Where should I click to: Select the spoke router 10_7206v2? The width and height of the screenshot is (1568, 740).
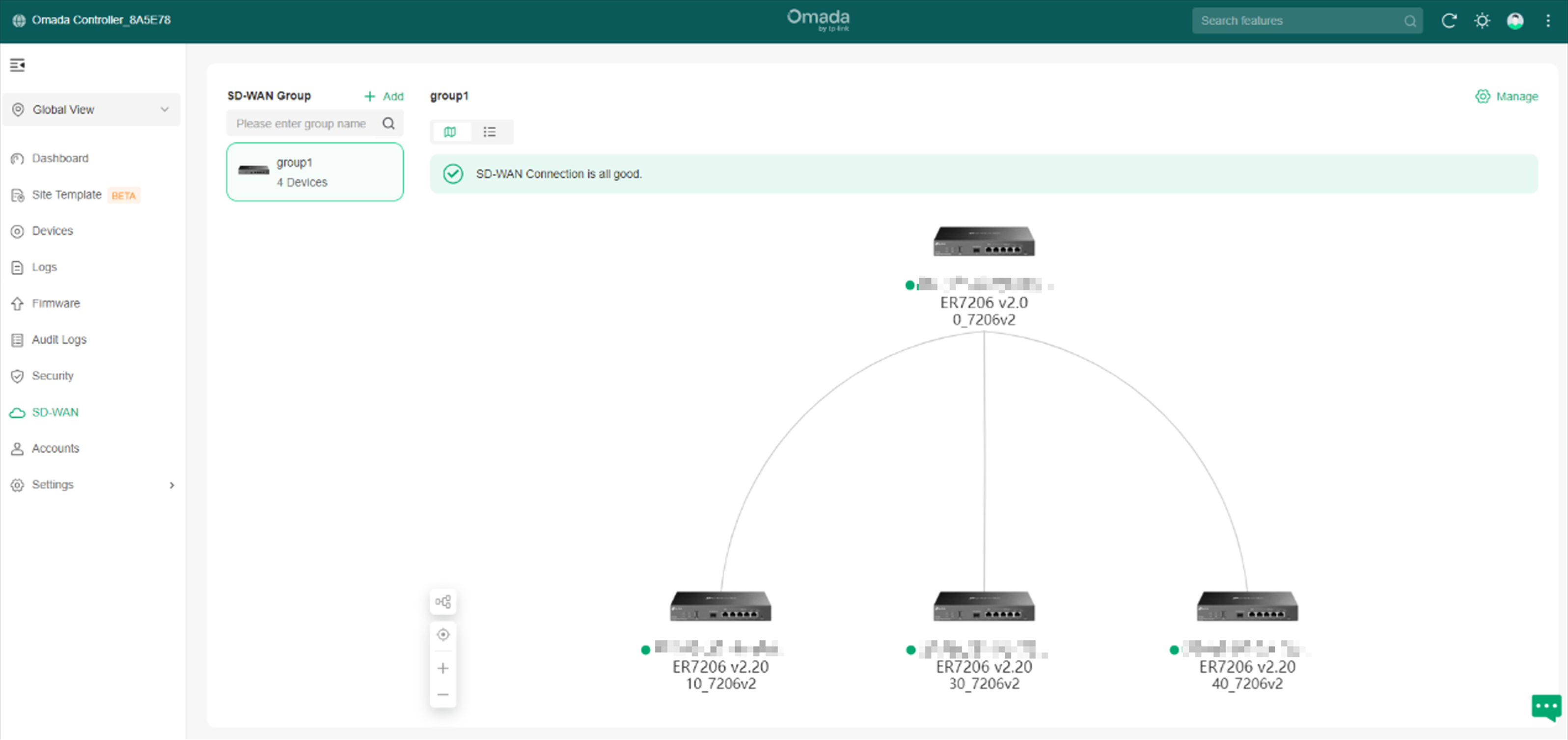[721, 607]
